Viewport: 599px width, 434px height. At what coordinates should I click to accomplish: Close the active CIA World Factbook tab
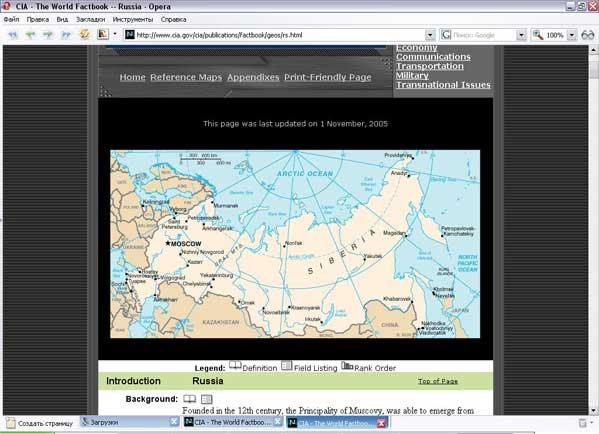coord(381,423)
